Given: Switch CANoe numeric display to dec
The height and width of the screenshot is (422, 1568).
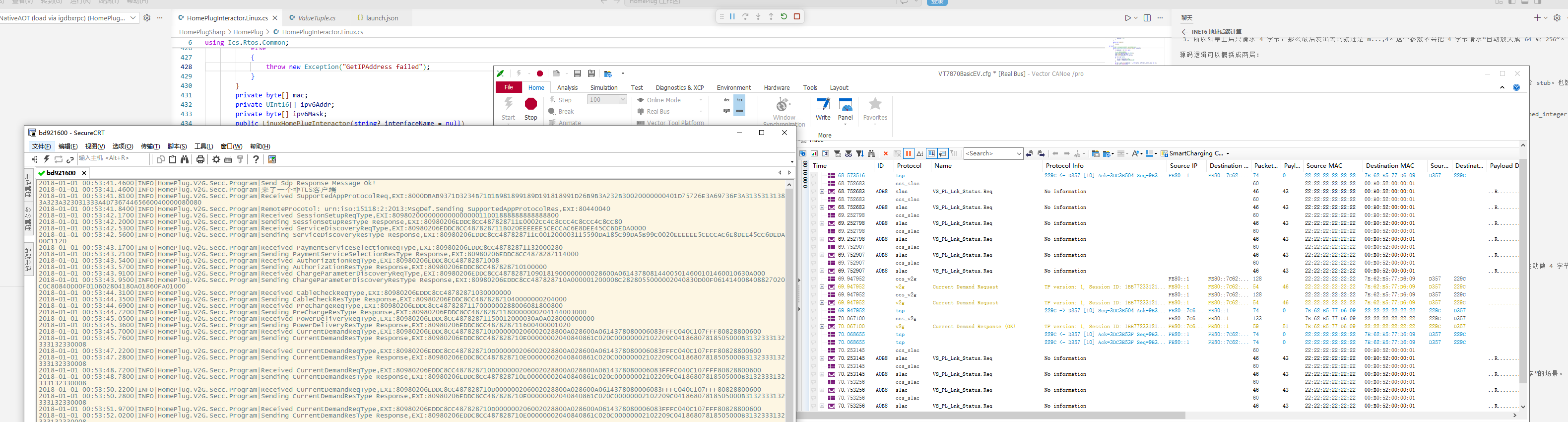Looking at the screenshot, I should [726, 100].
